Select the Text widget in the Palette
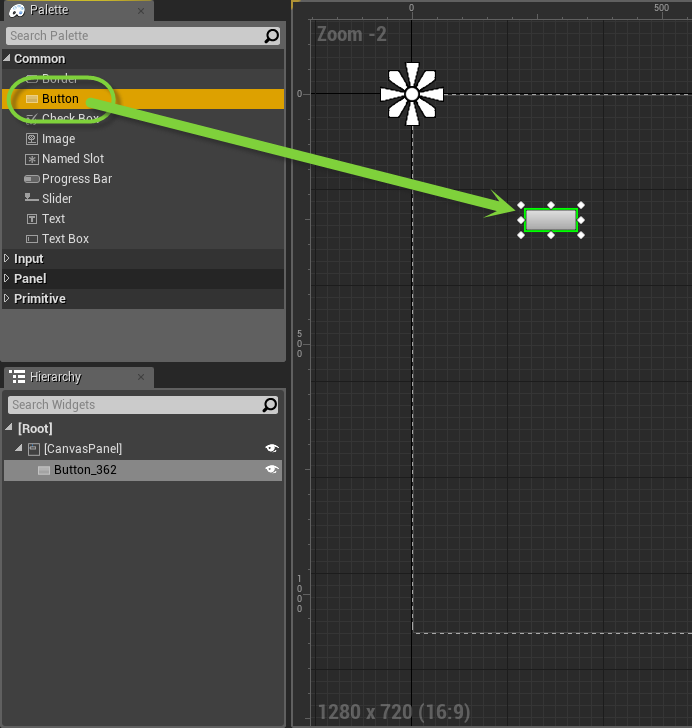Image resolution: width=692 pixels, height=728 pixels. pyautogui.click(x=143, y=219)
